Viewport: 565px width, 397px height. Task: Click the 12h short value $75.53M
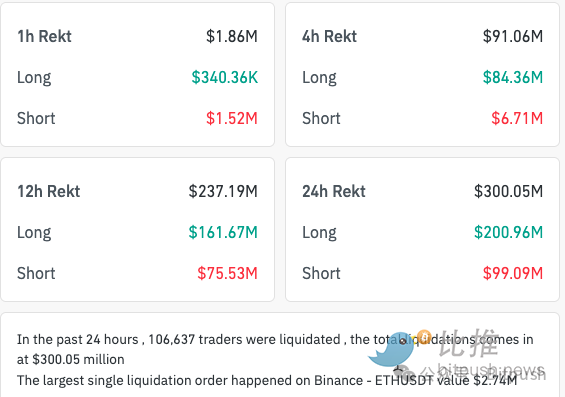pyautogui.click(x=227, y=273)
